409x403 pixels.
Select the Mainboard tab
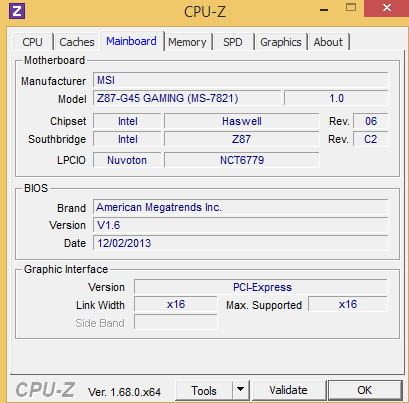131,41
